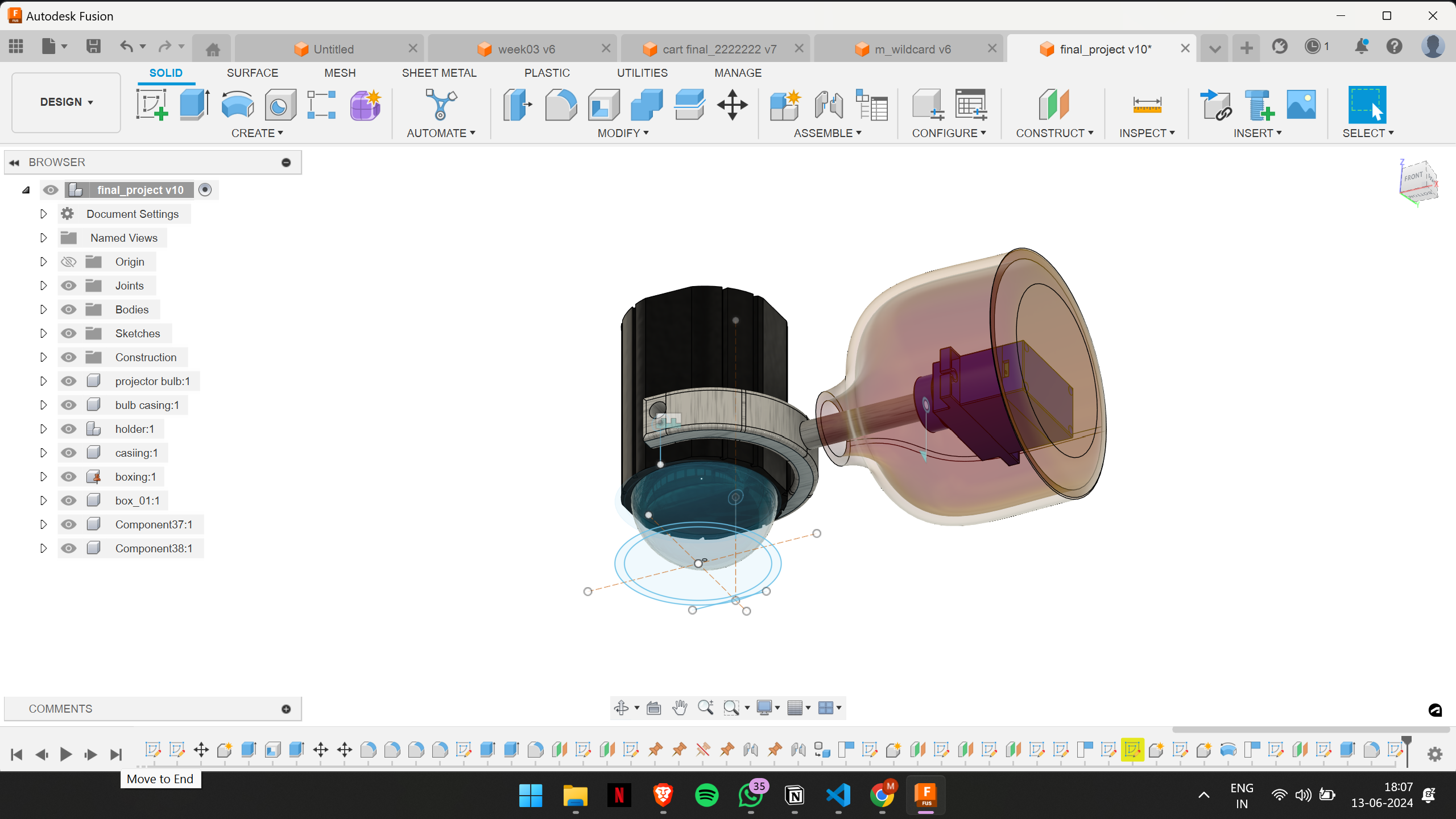Open the ASSEMBLE dropdown menu
1456x819 pixels.
pyautogui.click(x=828, y=133)
